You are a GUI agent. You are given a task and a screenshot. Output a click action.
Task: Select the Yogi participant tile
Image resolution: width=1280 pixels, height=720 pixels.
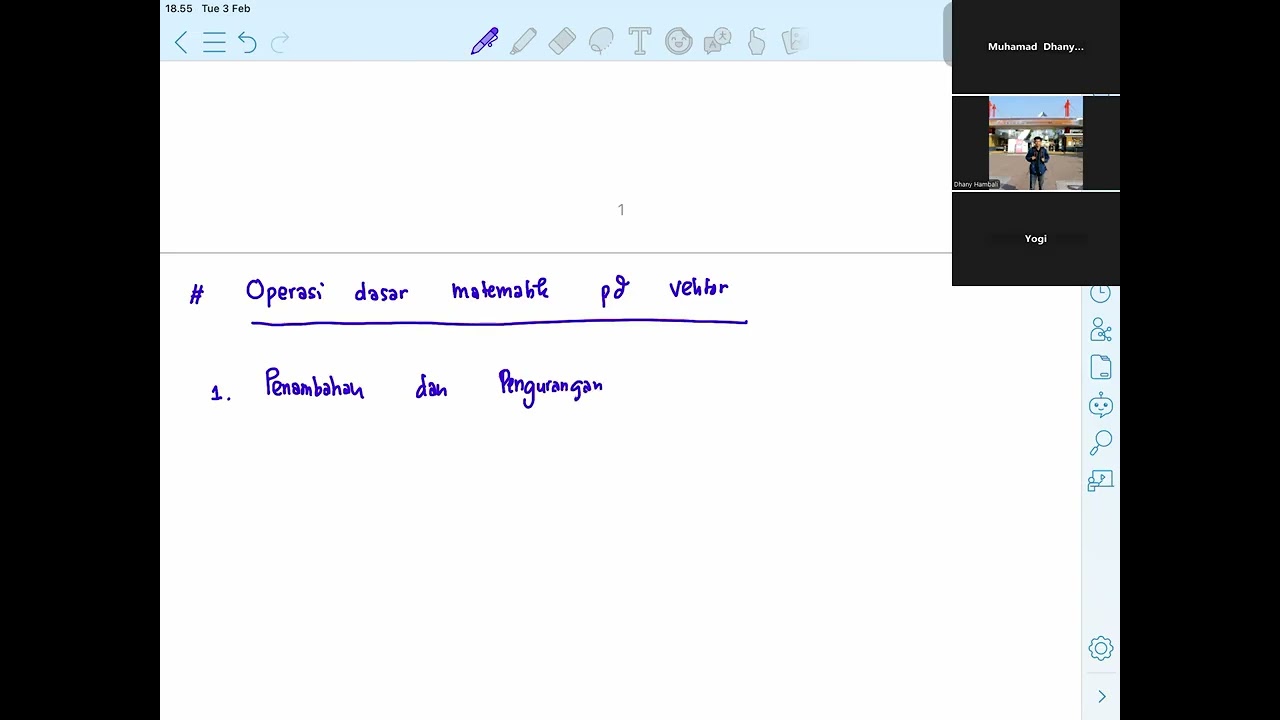1036,239
